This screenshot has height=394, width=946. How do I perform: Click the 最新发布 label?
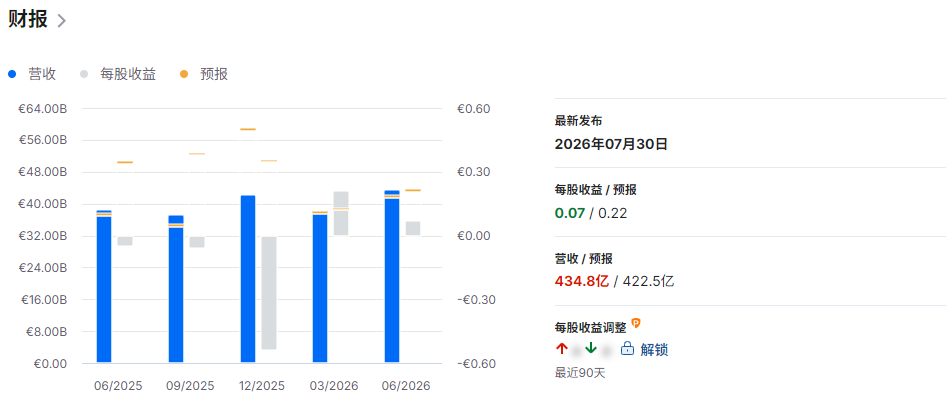click(578, 121)
